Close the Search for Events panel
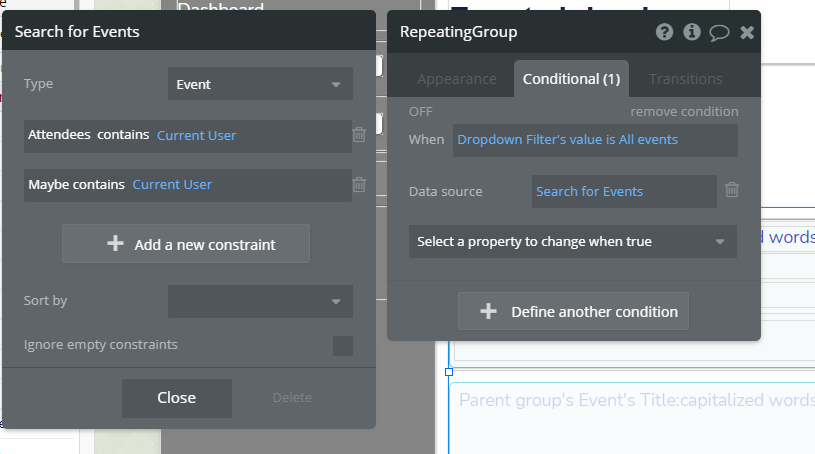The width and height of the screenshot is (815, 454). pos(176,398)
